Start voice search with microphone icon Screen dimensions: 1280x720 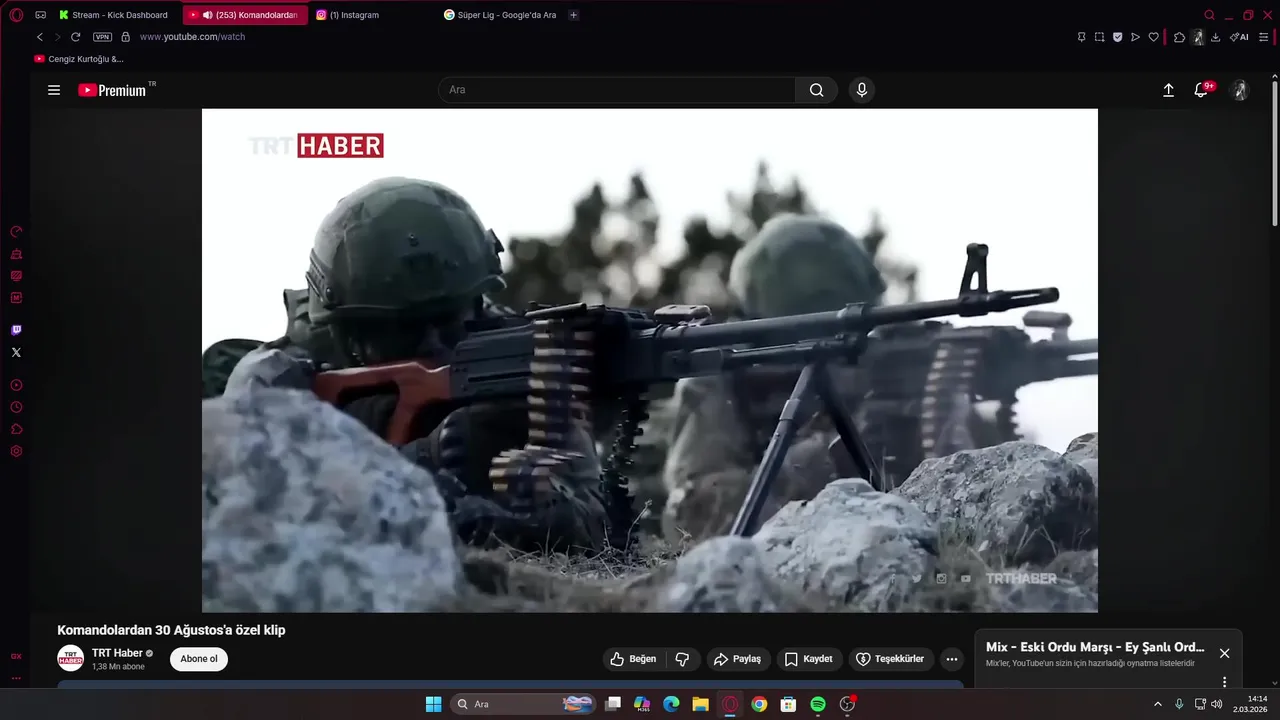[x=862, y=90]
